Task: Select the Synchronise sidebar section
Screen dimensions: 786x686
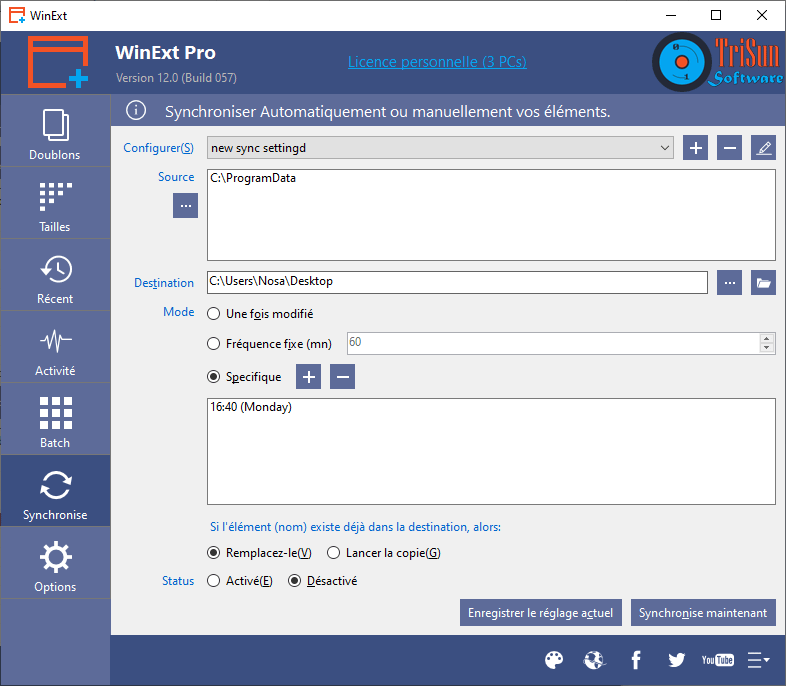Action: 55,491
